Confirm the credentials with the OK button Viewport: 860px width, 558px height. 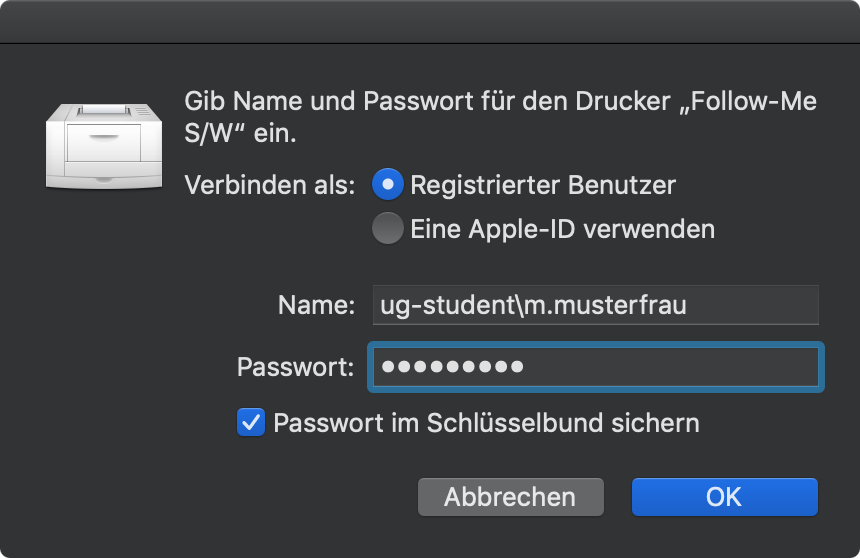[725, 497]
